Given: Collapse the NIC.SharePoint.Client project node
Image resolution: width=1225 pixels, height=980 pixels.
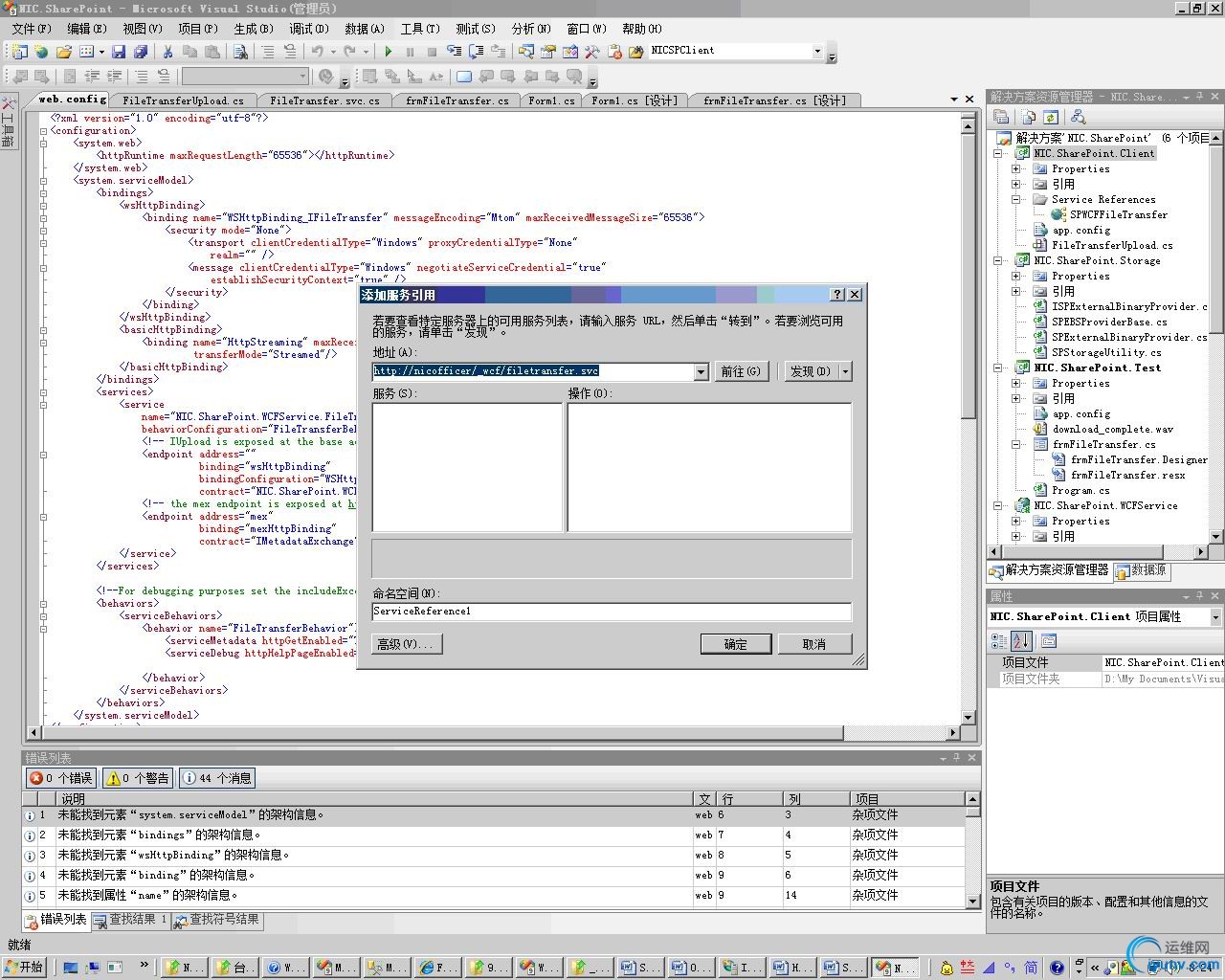Looking at the screenshot, I should (998, 153).
